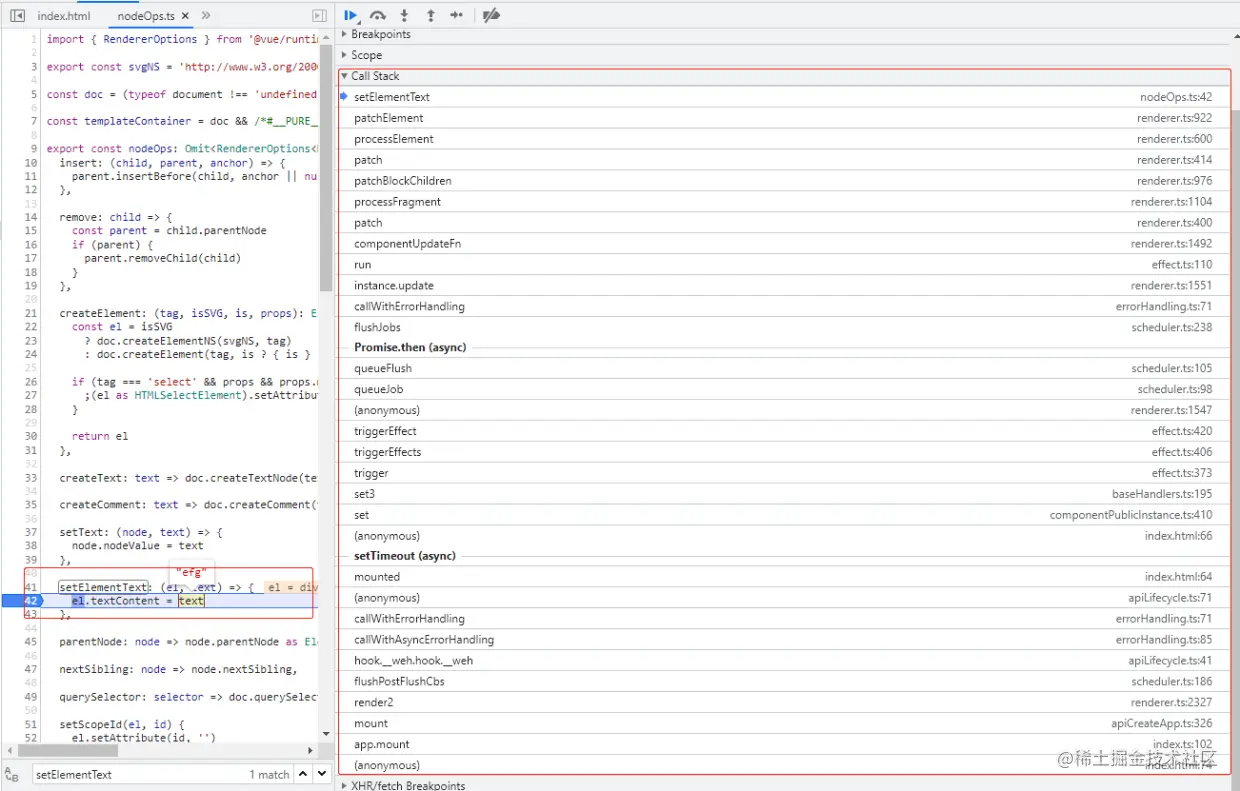Open scheduler.ts:238 source location
Image resolution: width=1240 pixels, height=791 pixels.
pos(1171,328)
